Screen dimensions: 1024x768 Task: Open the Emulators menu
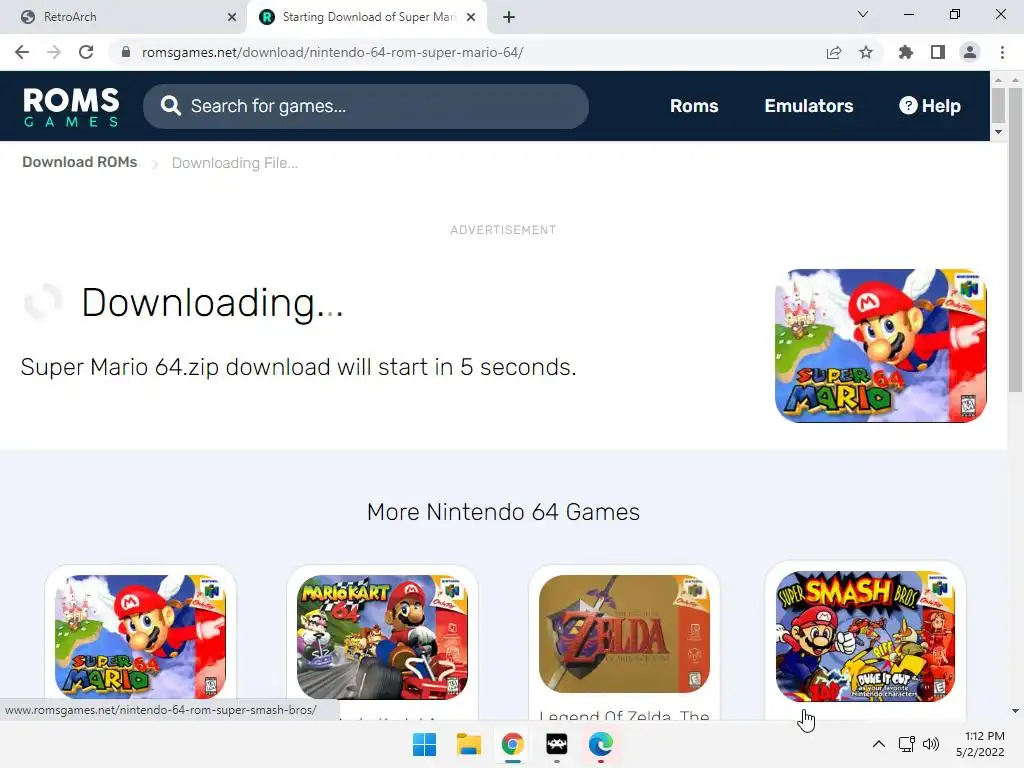click(x=808, y=106)
